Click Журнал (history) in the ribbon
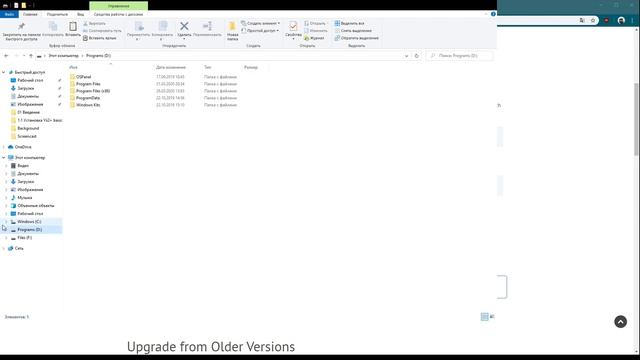This screenshot has height=360, width=640. click(x=314, y=38)
